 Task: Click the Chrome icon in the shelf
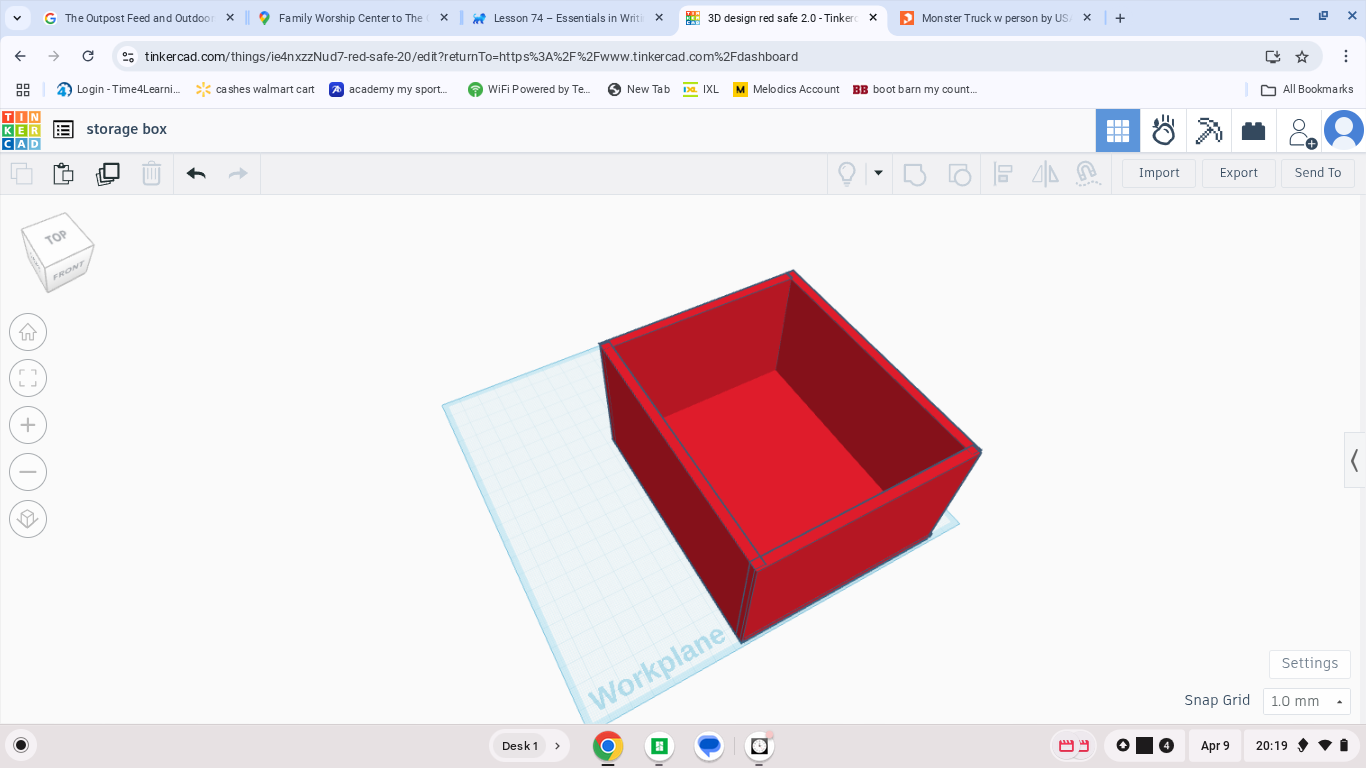click(x=608, y=746)
